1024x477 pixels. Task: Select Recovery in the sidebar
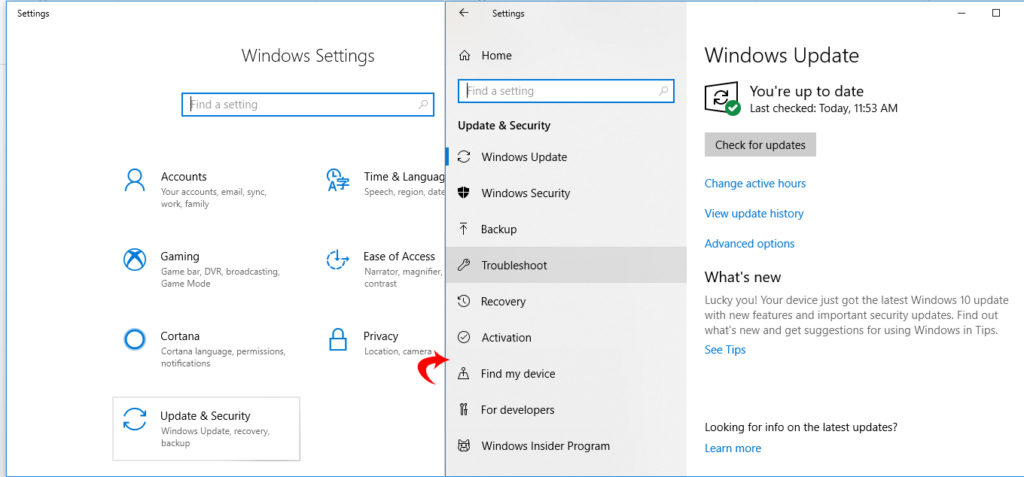pos(503,301)
